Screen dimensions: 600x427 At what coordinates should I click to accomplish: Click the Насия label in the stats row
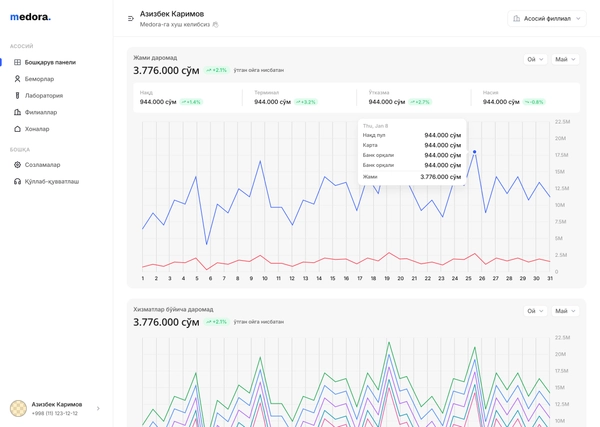491,93
